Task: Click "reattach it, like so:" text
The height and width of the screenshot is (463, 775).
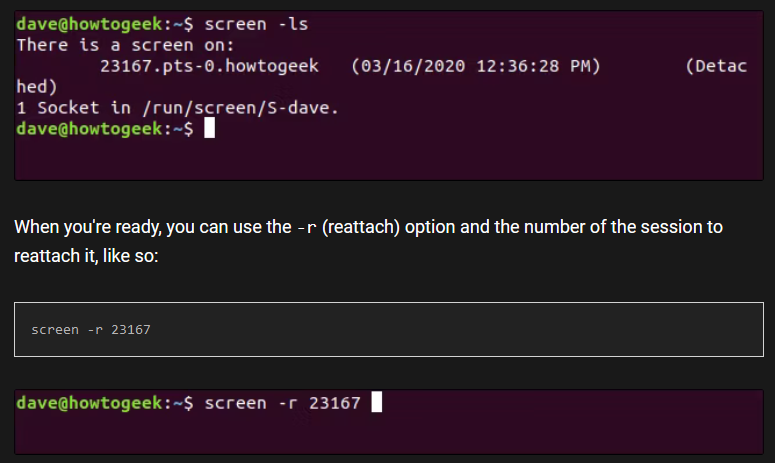Action: [89, 256]
